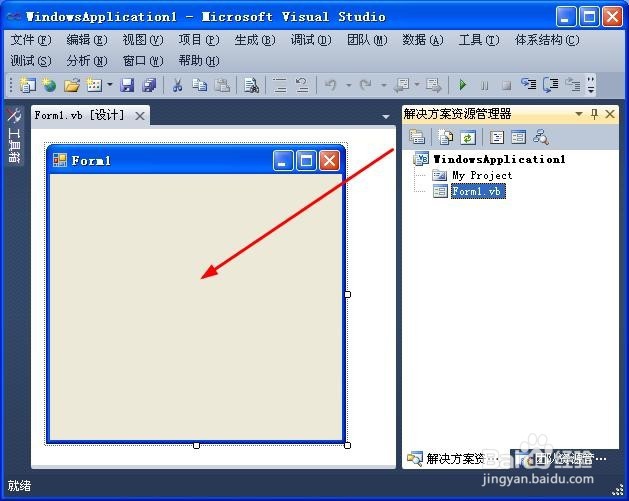Click the Uncomment lines icon
The image size is (629, 501).
[302, 85]
